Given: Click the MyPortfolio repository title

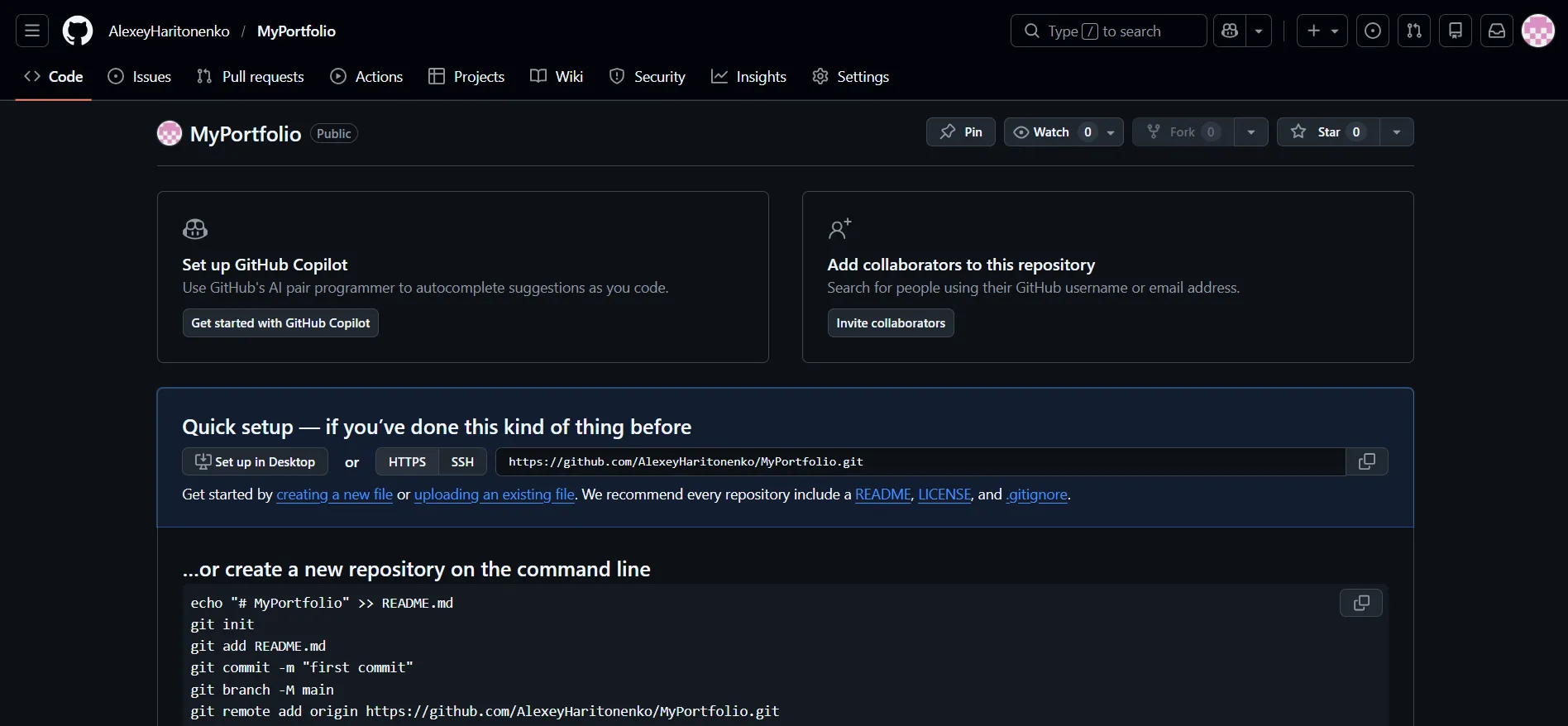Looking at the screenshot, I should (x=246, y=134).
